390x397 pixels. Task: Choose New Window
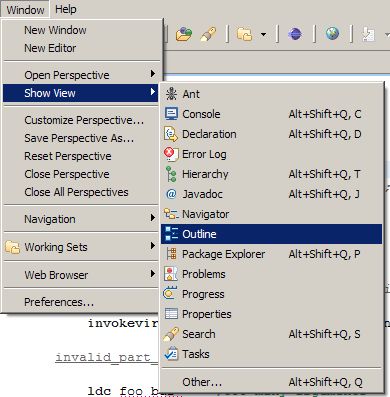pyautogui.click(x=82, y=30)
